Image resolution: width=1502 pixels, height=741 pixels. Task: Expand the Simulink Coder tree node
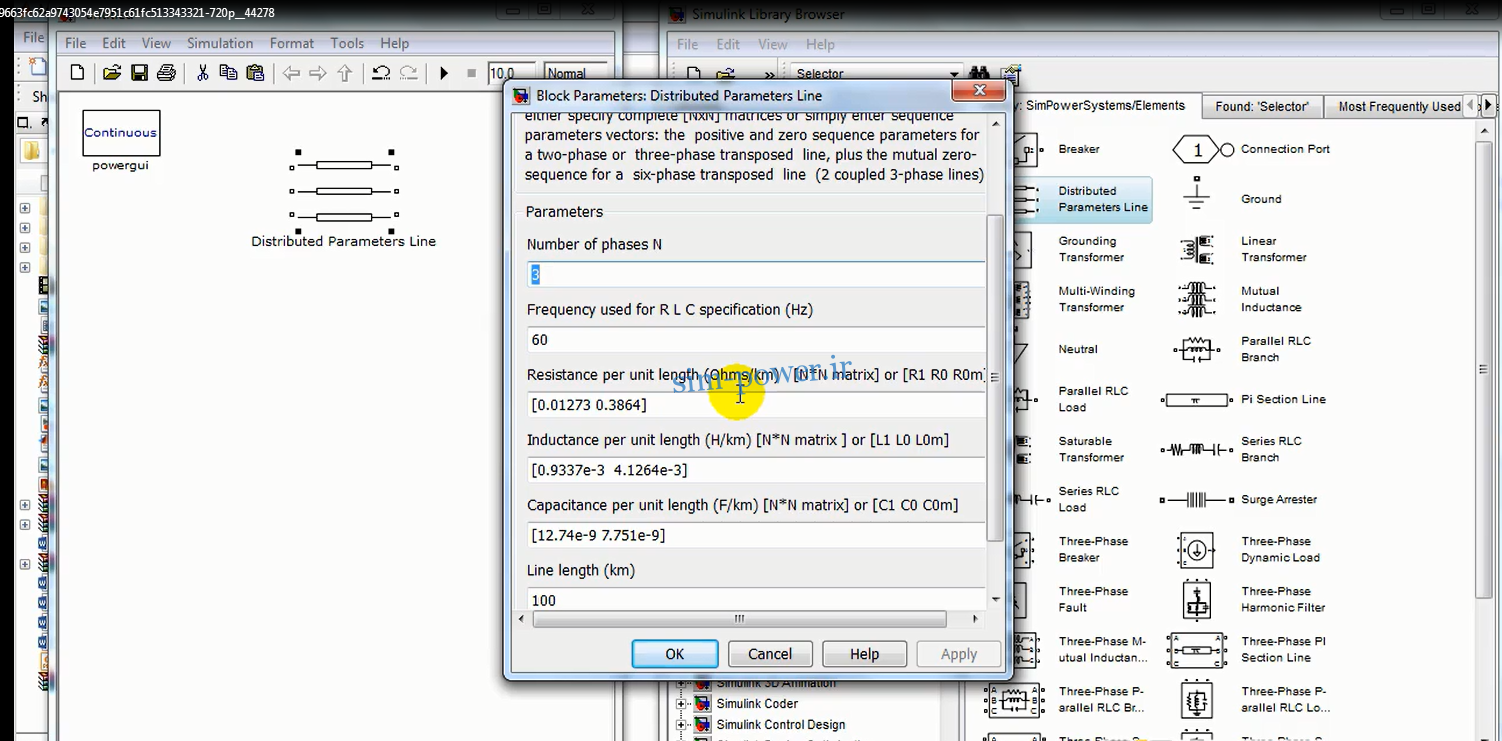click(681, 704)
